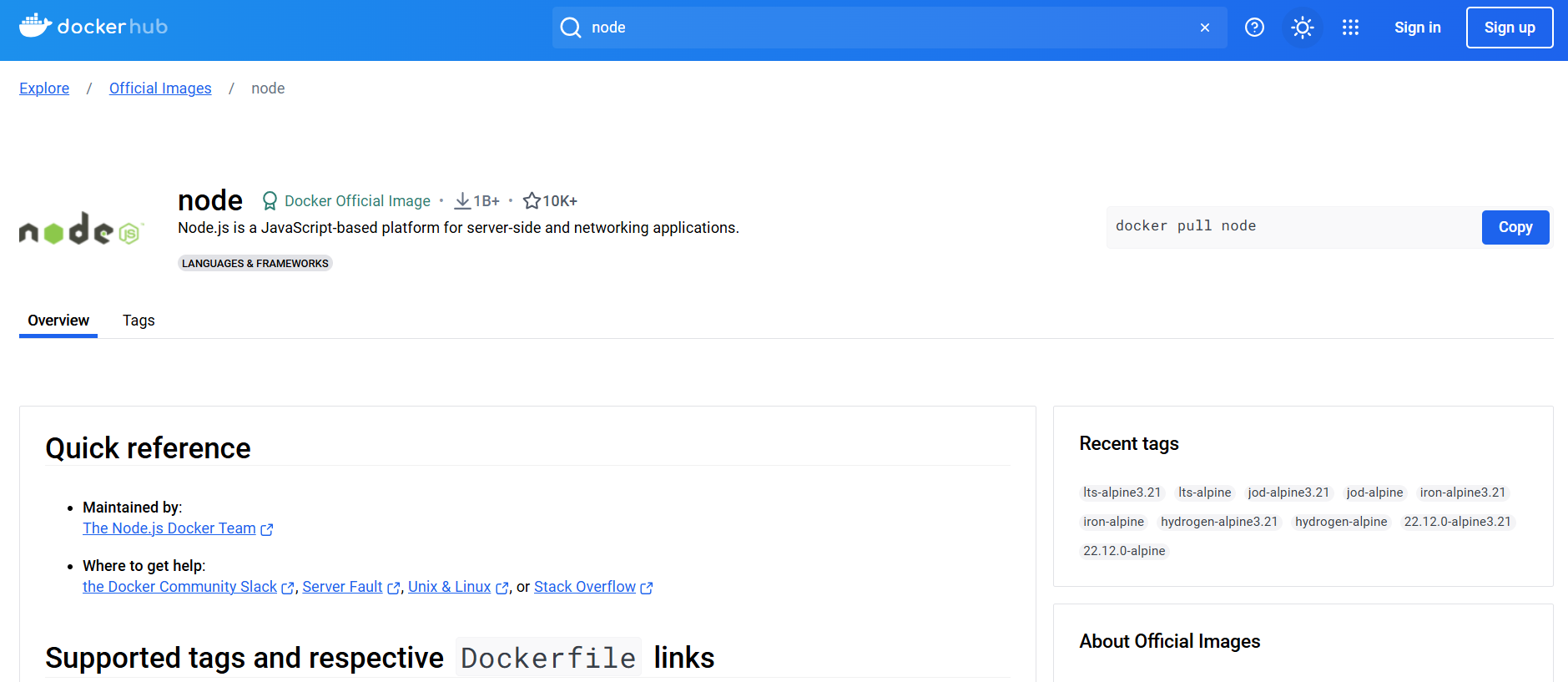1568x682 pixels.
Task: Click external link icon after Unix & Linux
Action: coord(502,588)
